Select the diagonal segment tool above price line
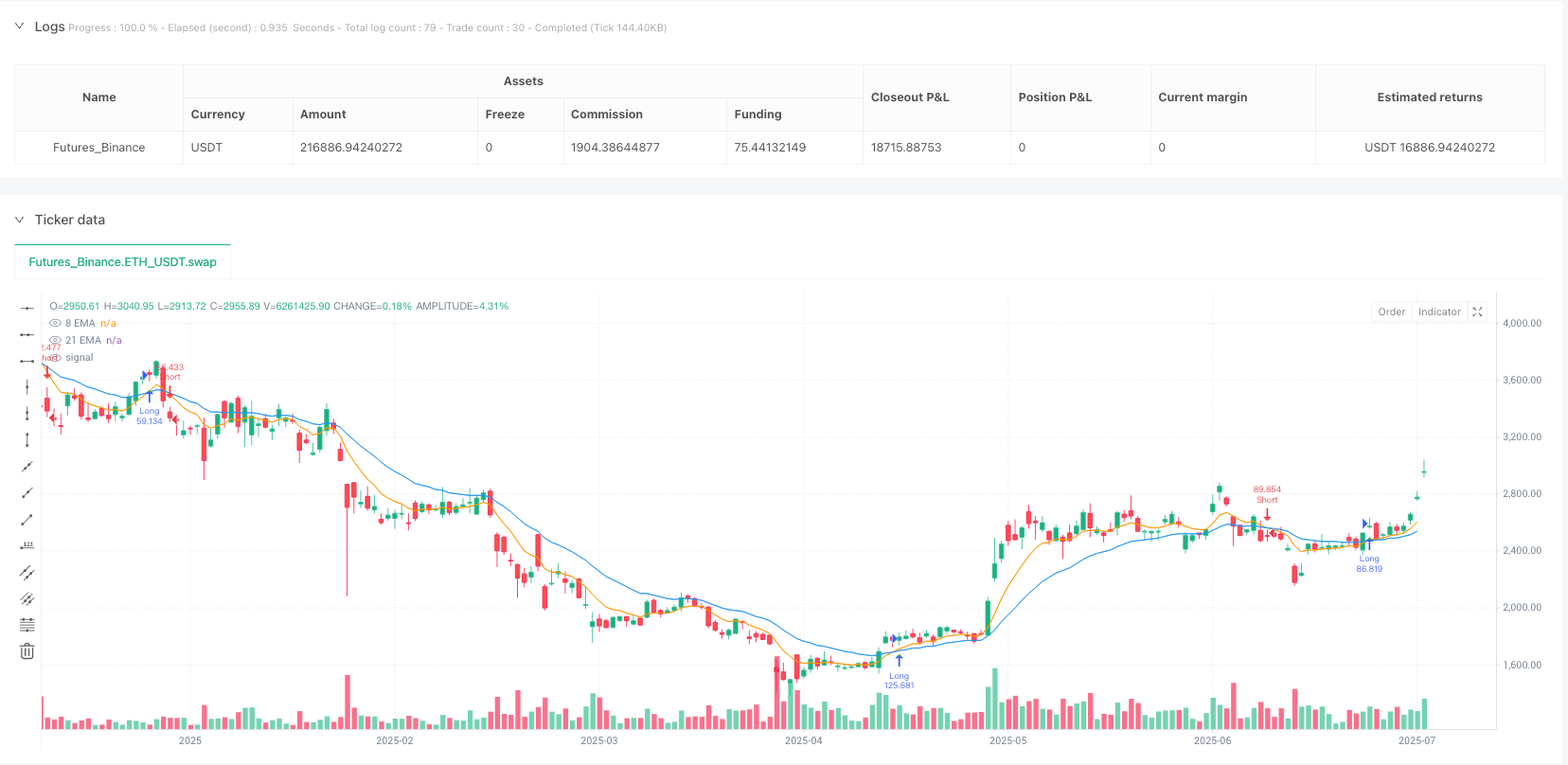1568x765 pixels. coord(27,519)
